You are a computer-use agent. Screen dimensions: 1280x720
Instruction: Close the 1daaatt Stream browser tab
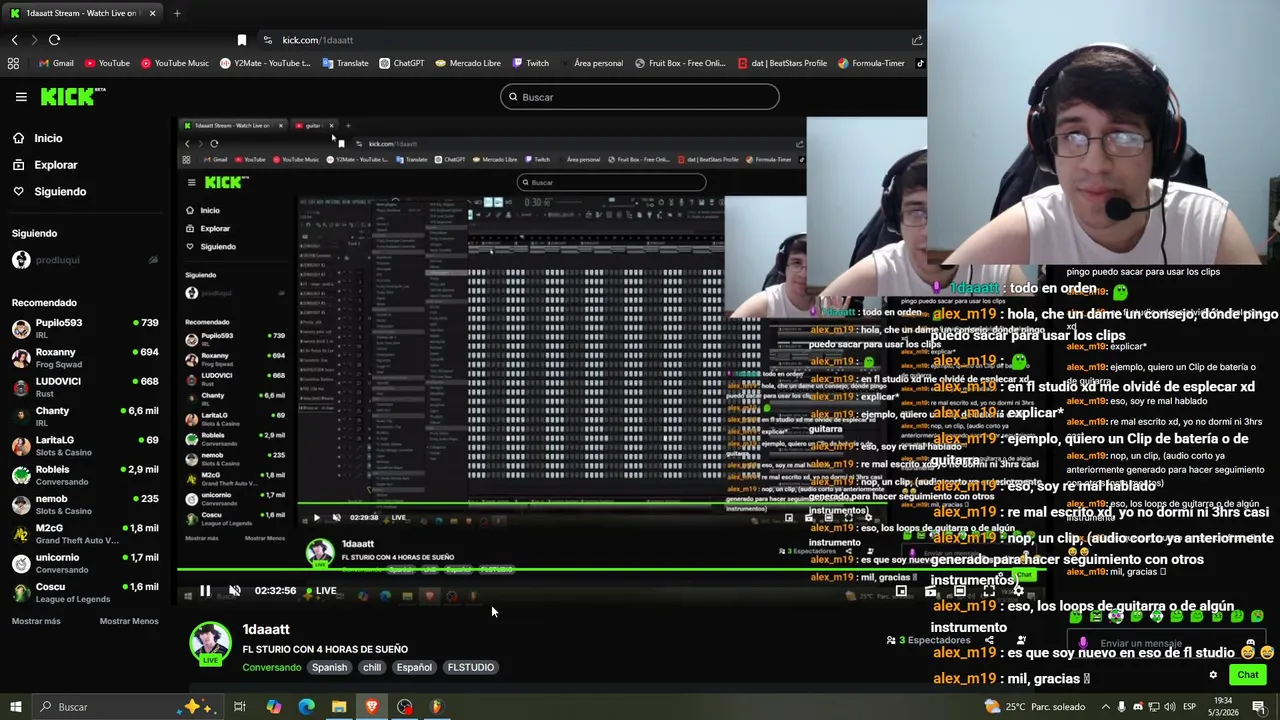coord(152,13)
